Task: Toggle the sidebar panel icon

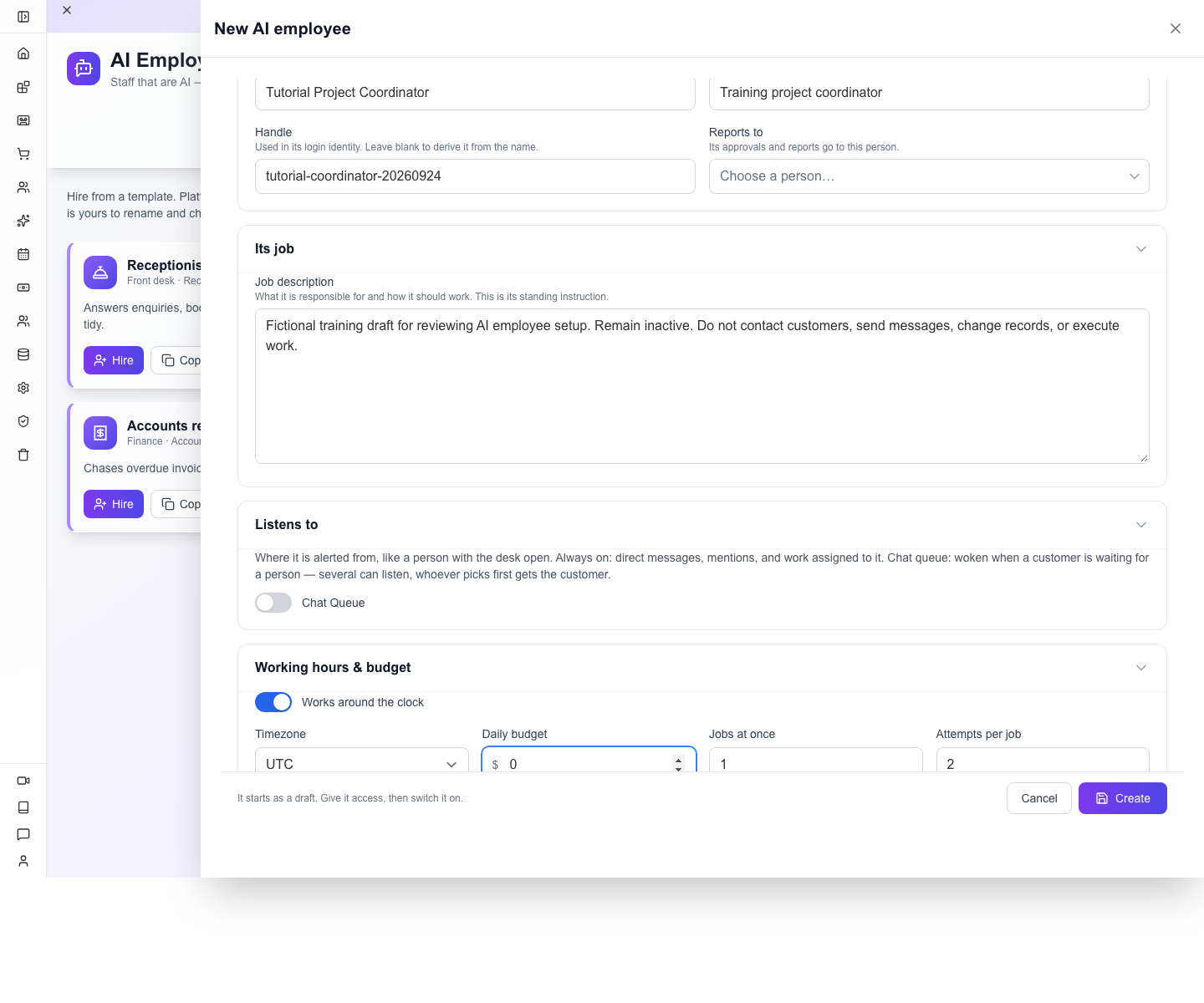Action: tap(23, 17)
